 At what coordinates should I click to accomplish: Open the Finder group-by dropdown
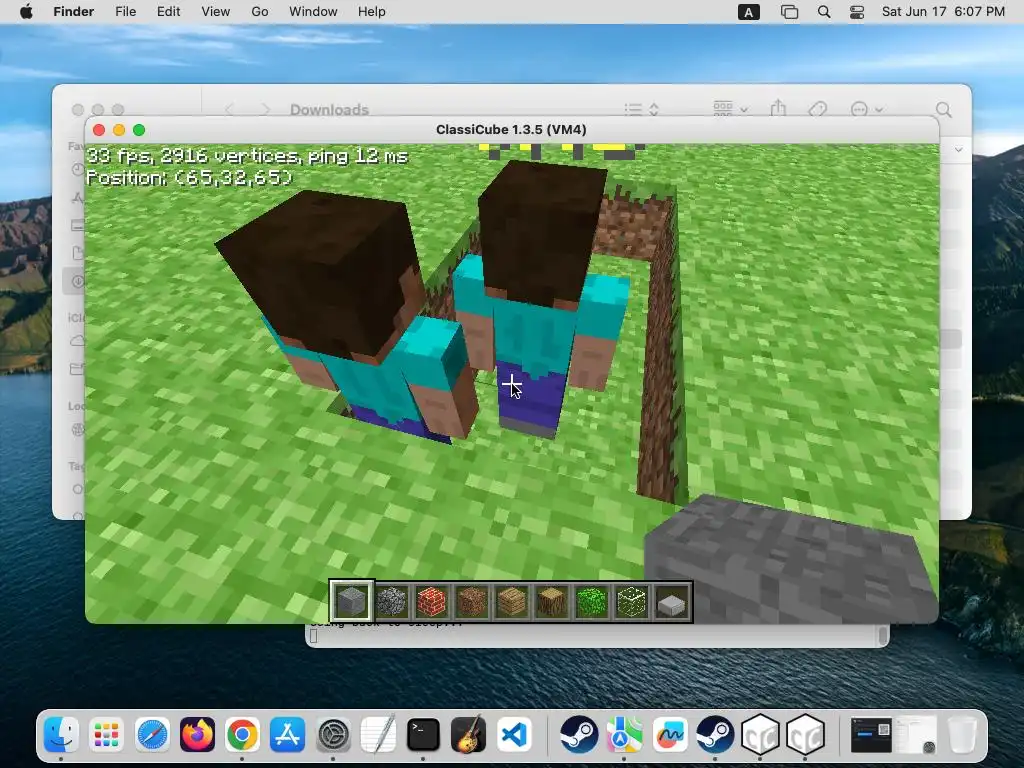(730, 108)
